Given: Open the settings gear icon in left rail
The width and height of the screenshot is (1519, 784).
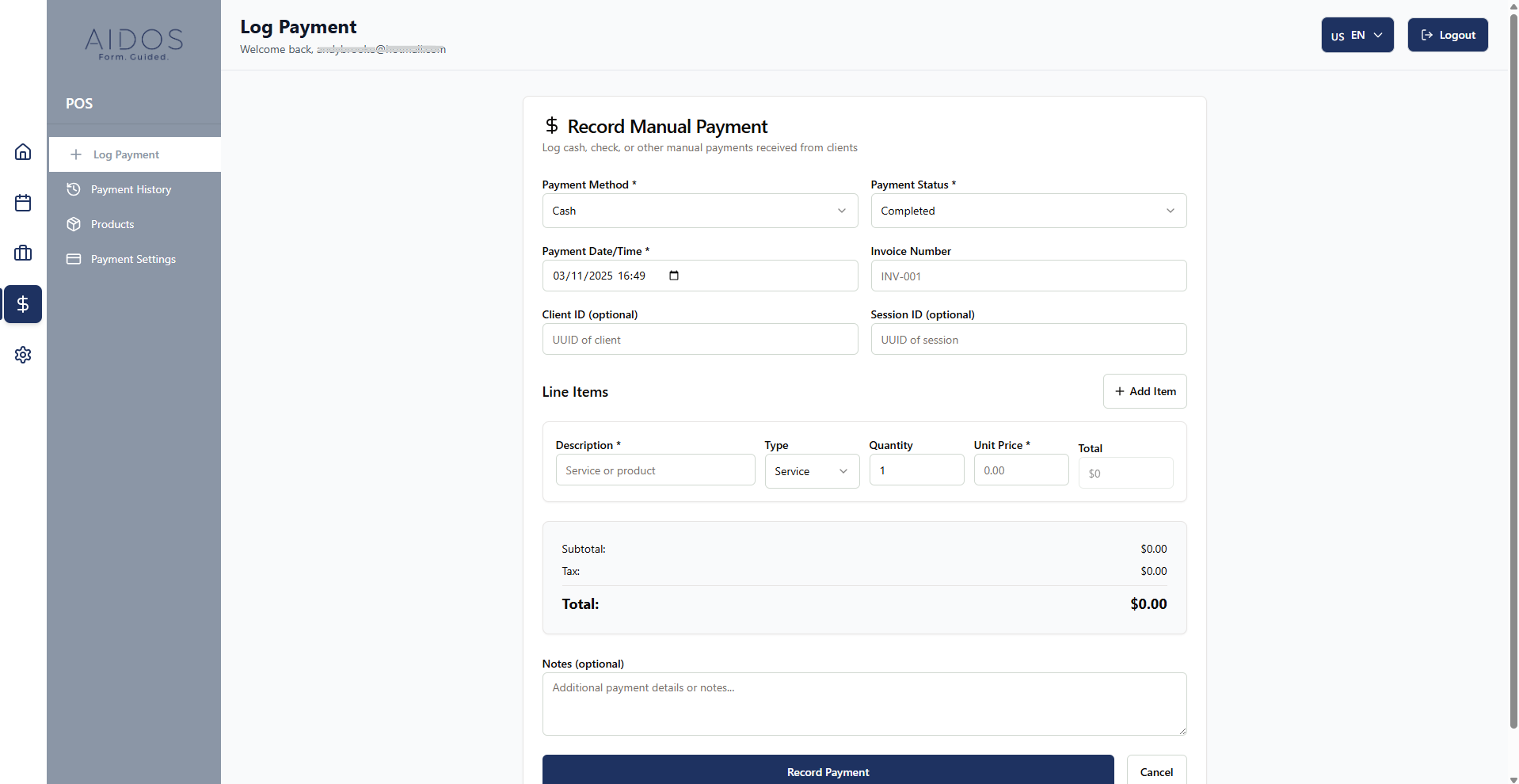Looking at the screenshot, I should (23, 355).
